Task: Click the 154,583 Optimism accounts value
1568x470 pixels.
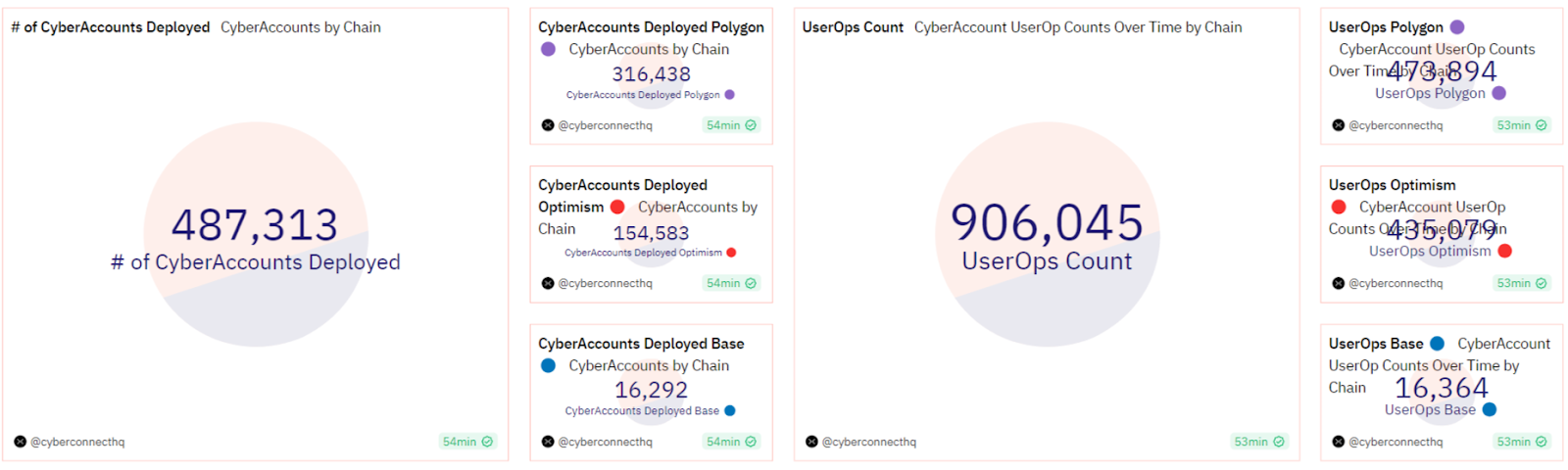Action: 652,233
